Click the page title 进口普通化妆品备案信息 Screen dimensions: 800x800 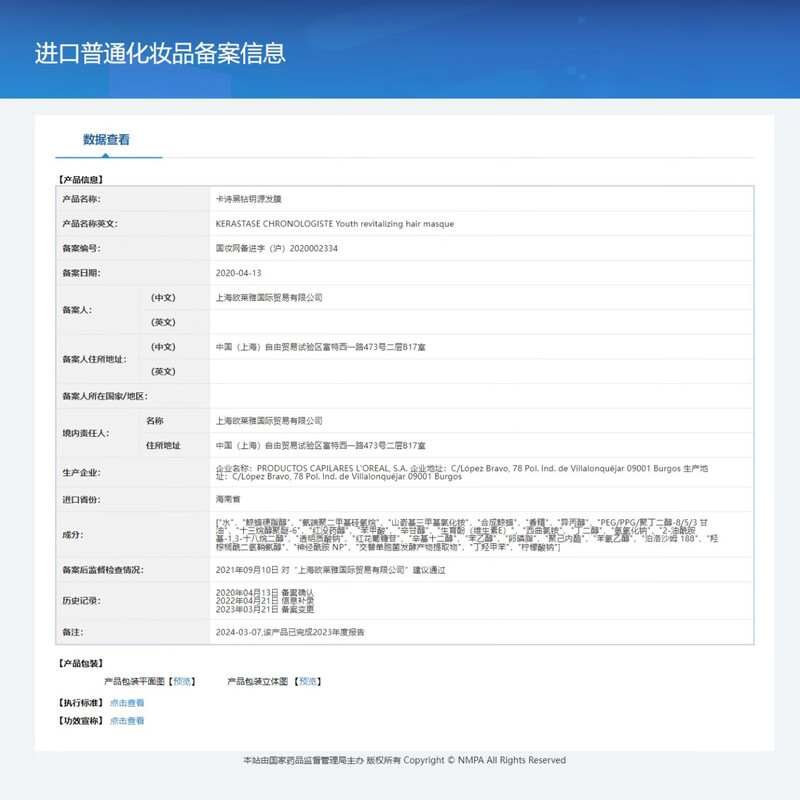tap(160, 52)
